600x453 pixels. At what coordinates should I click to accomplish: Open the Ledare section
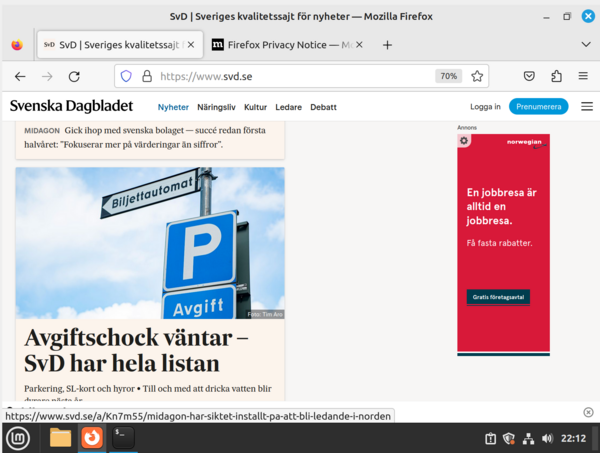[x=289, y=107]
